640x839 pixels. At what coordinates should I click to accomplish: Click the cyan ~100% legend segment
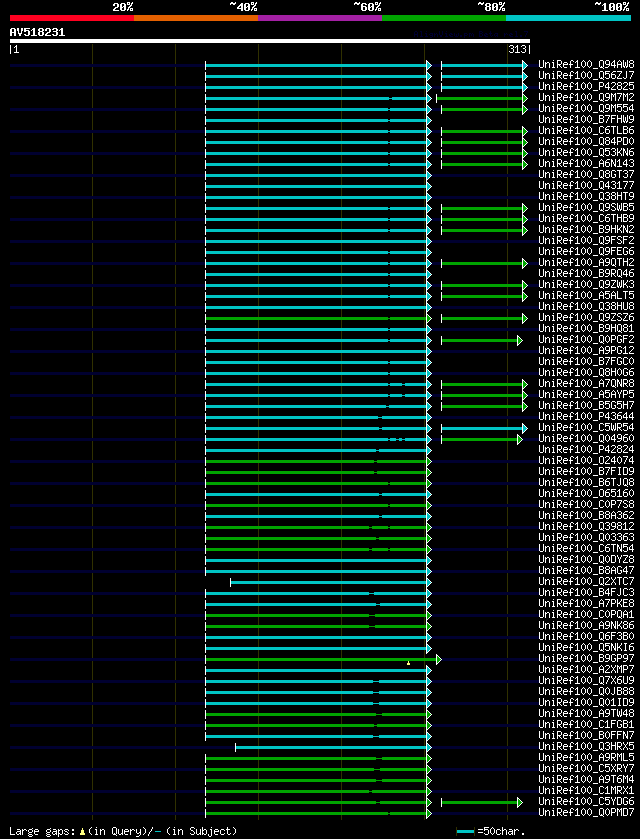(568, 18)
